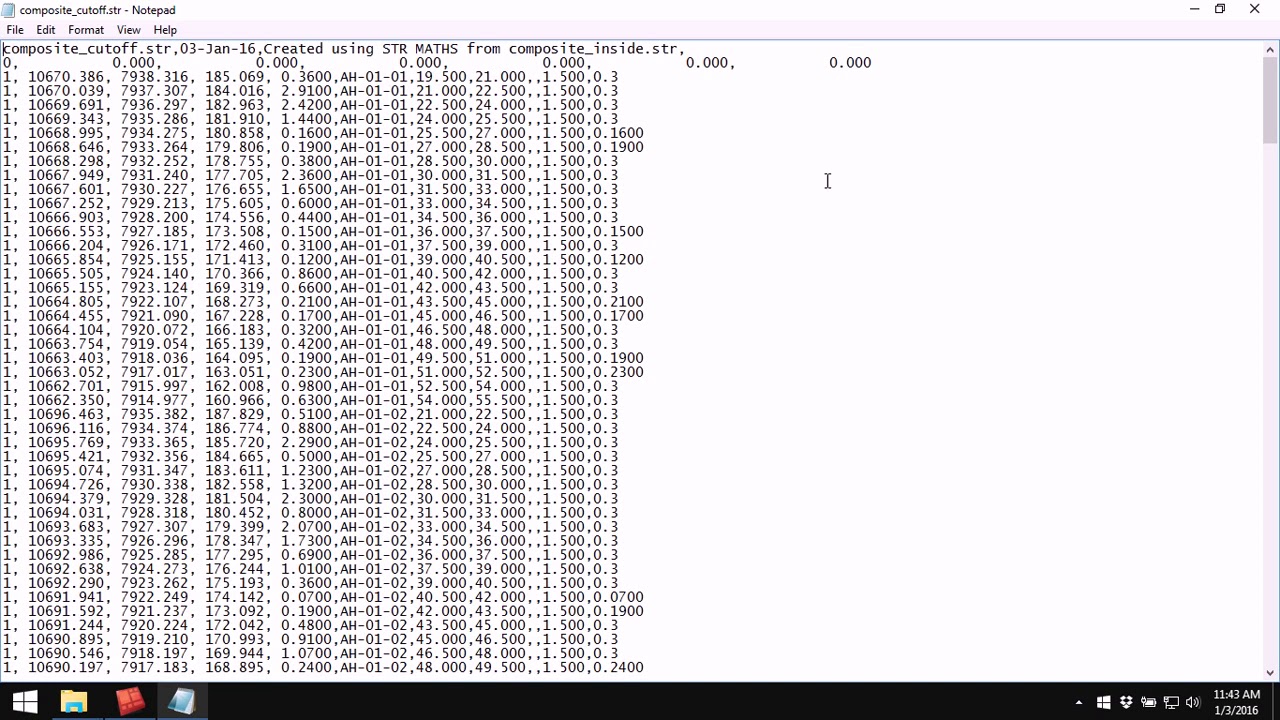Click the value "2.4200" in the 10669.691 row

[x=306, y=104]
